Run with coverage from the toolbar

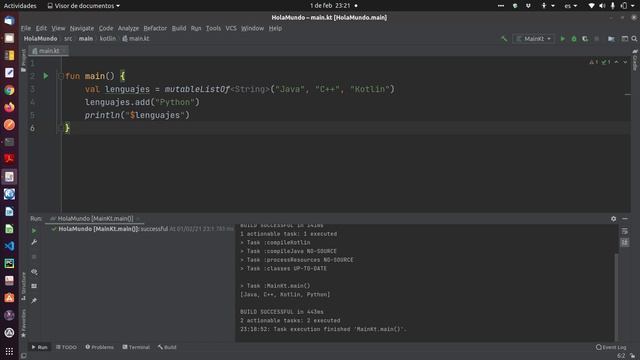(585, 39)
